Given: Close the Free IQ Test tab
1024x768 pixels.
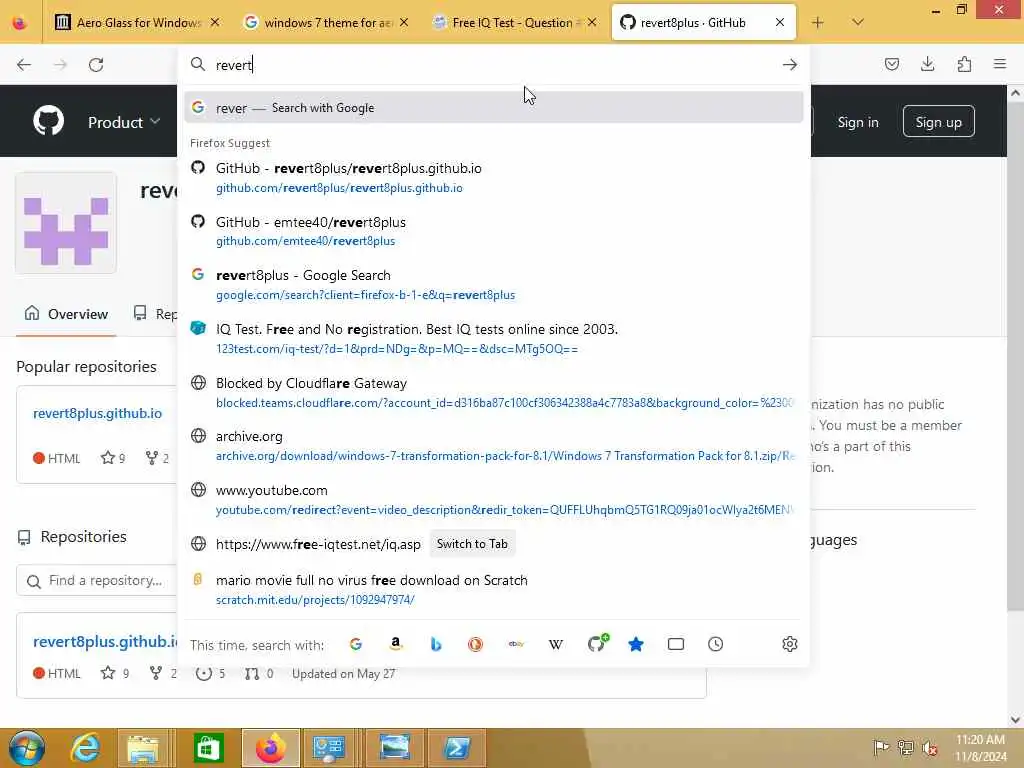Looking at the screenshot, I should click(x=592, y=23).
